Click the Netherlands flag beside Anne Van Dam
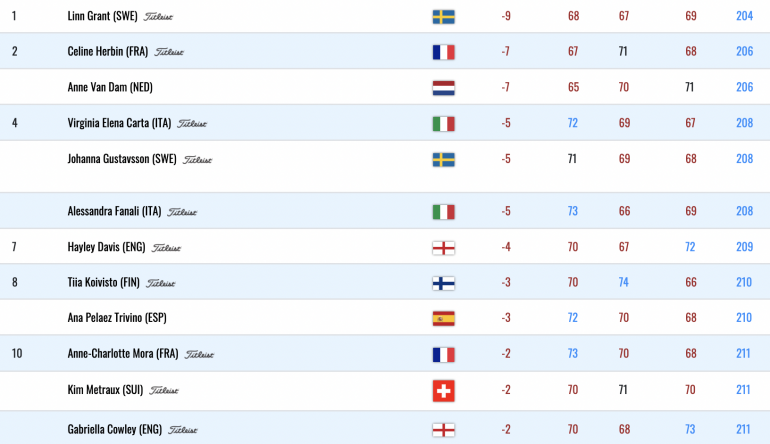770x444 pixels. tap(443, 88)
